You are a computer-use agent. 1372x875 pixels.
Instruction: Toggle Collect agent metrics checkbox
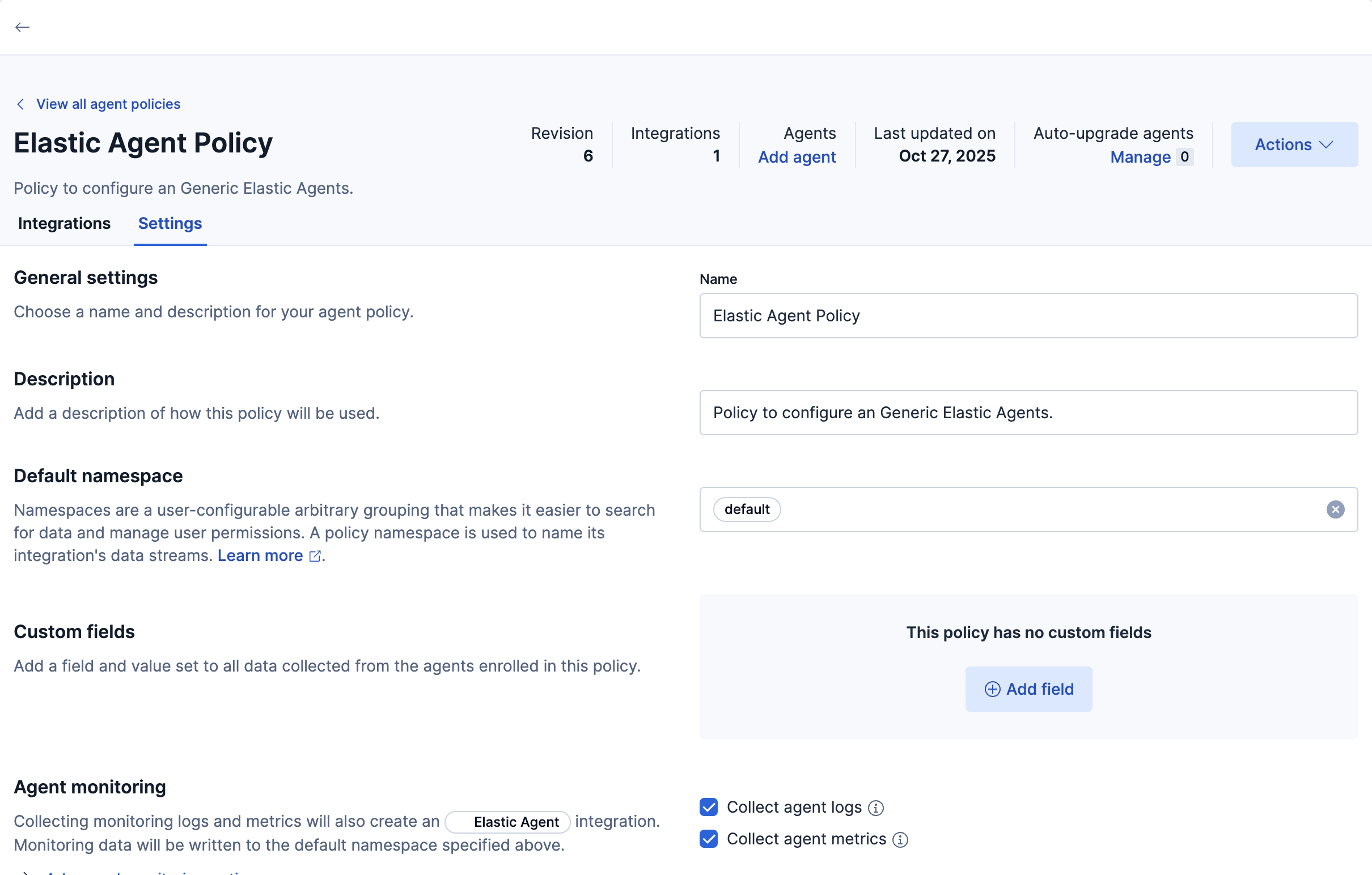(708, 839)
